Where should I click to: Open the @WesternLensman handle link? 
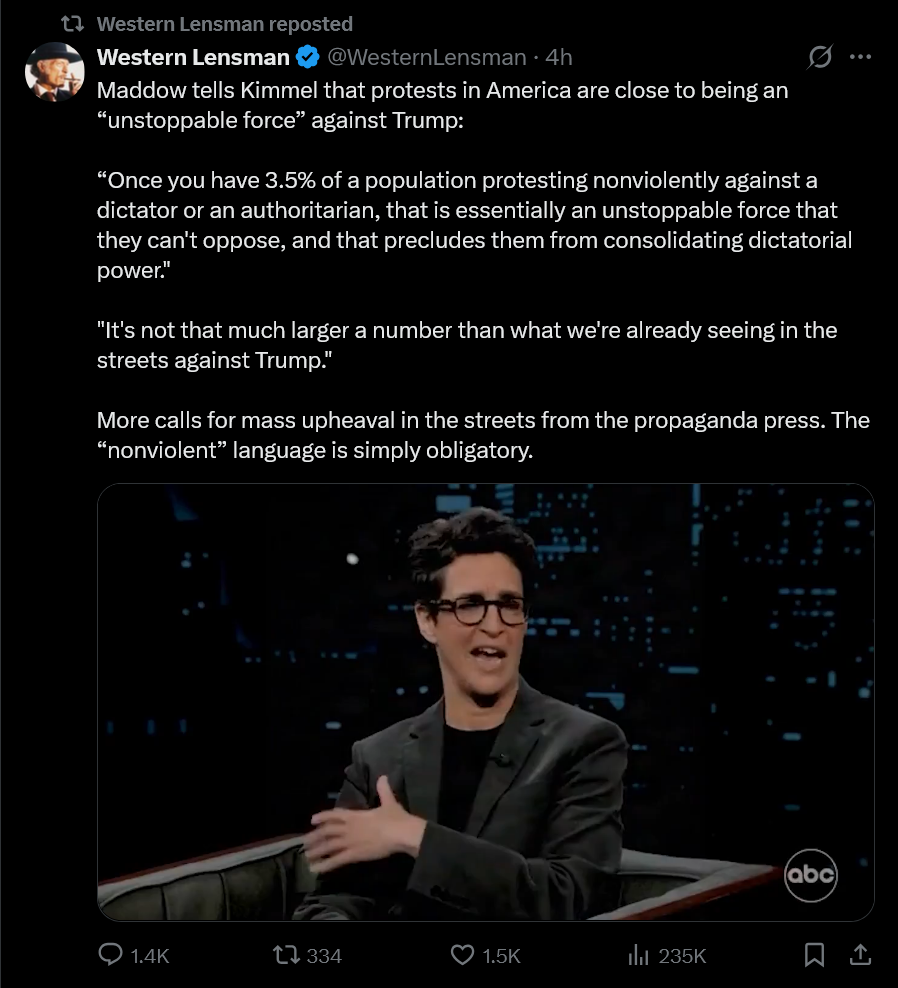[x=427, y=57]
